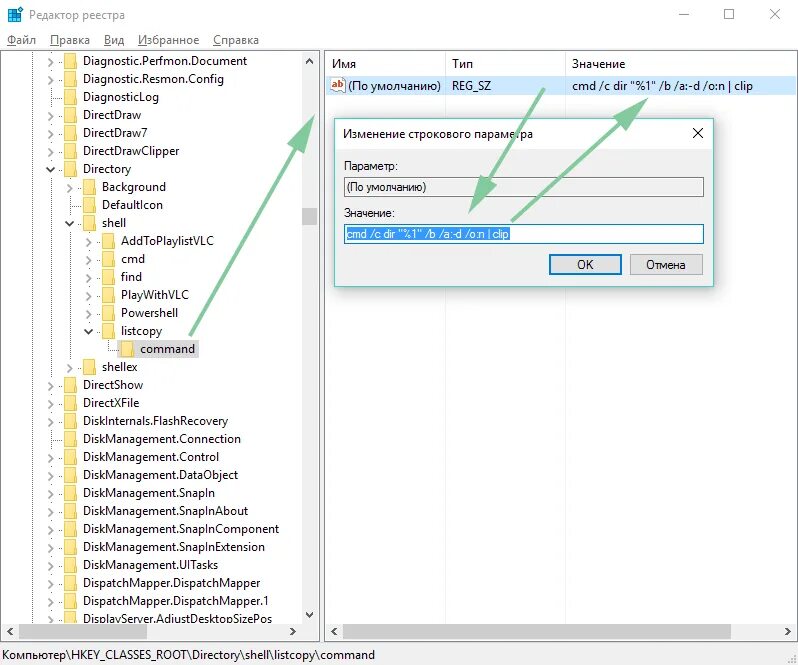Image resolution: width=798 pixels, height=665 pixels.
Task: Select the DiskManagement.SnapInAbout key label
Action: pyautogui.click(x=165, y=511)
